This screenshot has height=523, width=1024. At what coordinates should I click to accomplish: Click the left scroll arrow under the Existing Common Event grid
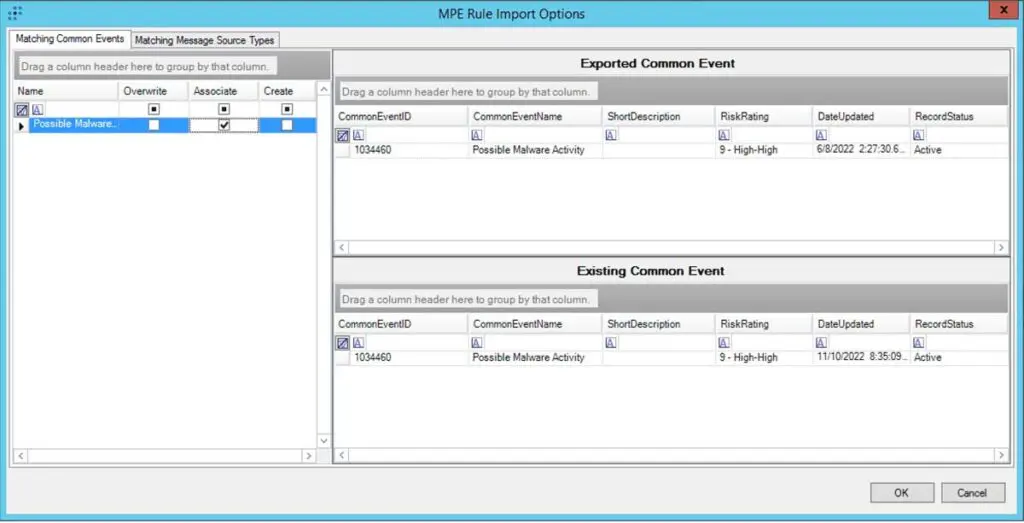click(x=342, y=455)
